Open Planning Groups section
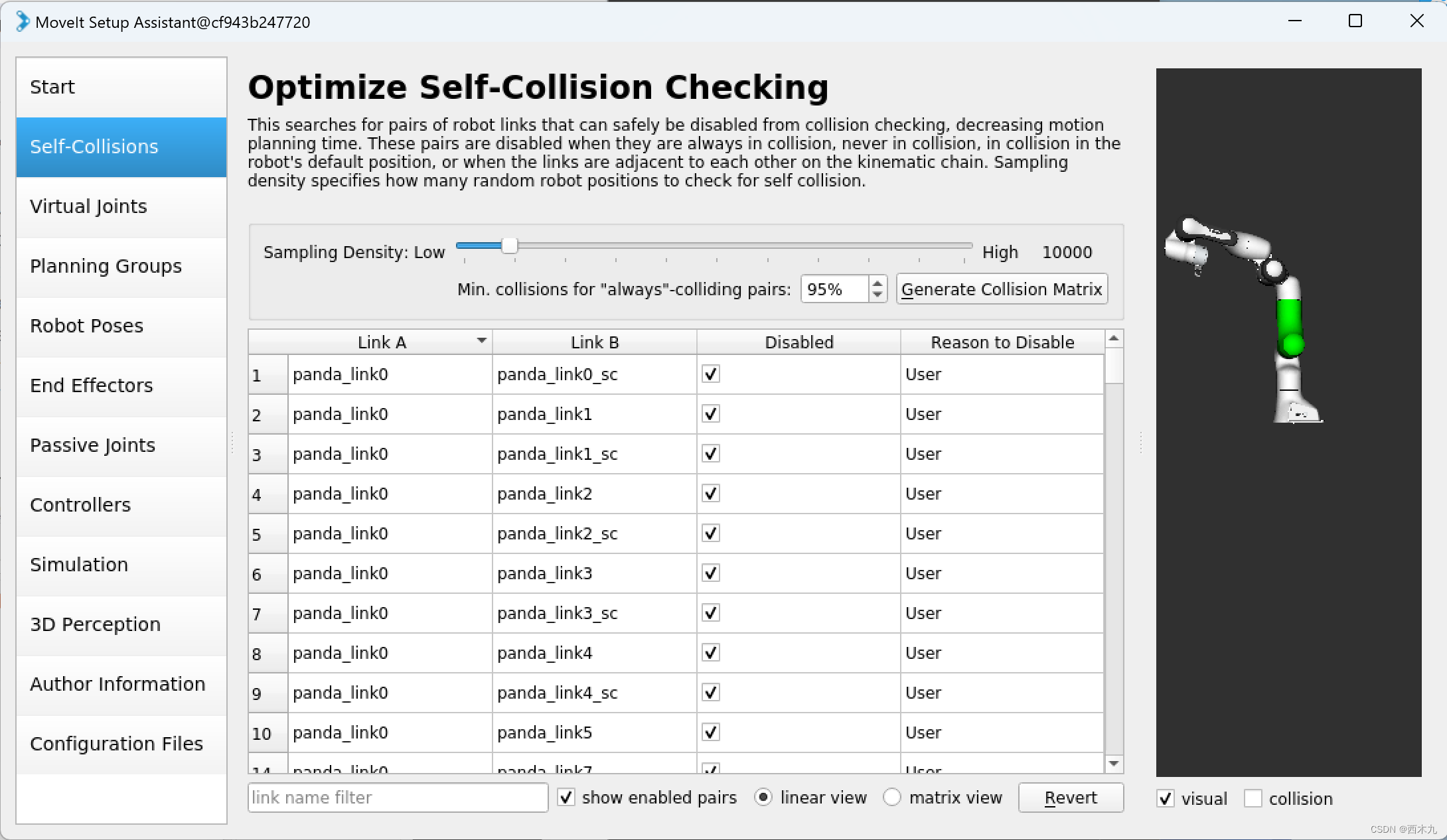 click(121, 267)
